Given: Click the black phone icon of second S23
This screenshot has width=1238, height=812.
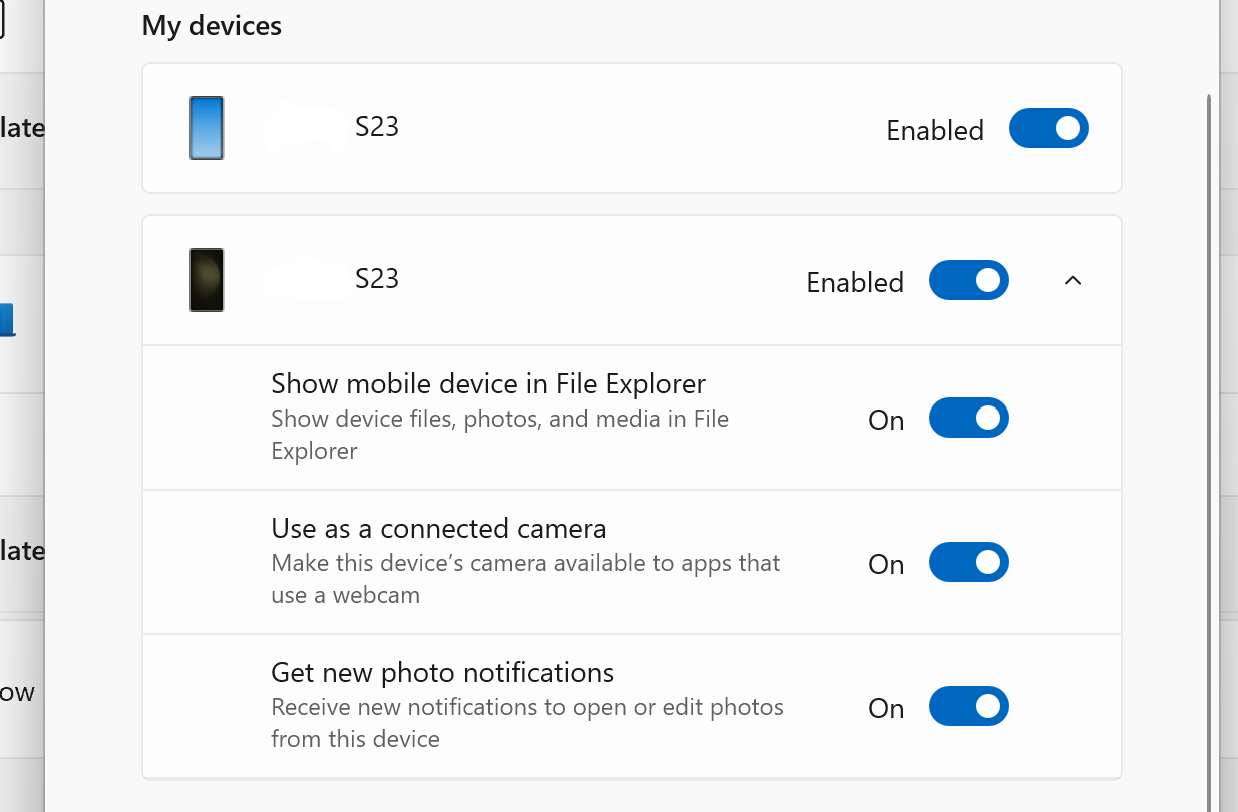Looking at the screenshot, I should click(206, 280).
